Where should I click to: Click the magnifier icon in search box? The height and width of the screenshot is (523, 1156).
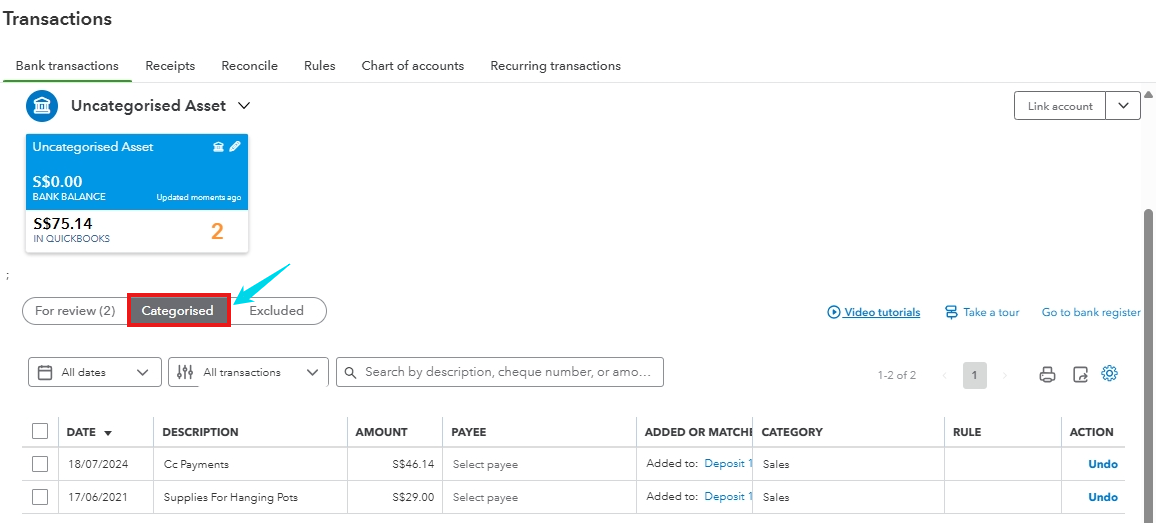(x=351, y=372)
